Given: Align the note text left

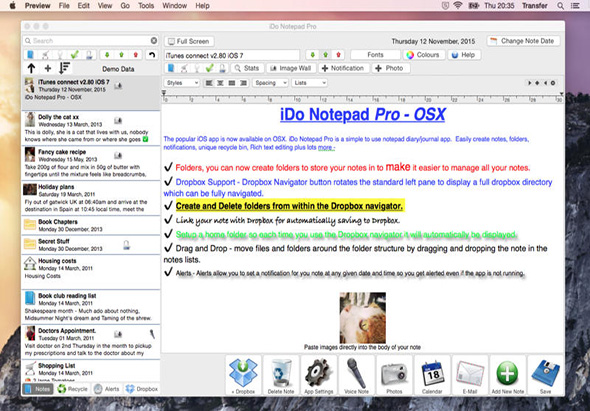Looking at the screenshot, I should coord(209,83).
